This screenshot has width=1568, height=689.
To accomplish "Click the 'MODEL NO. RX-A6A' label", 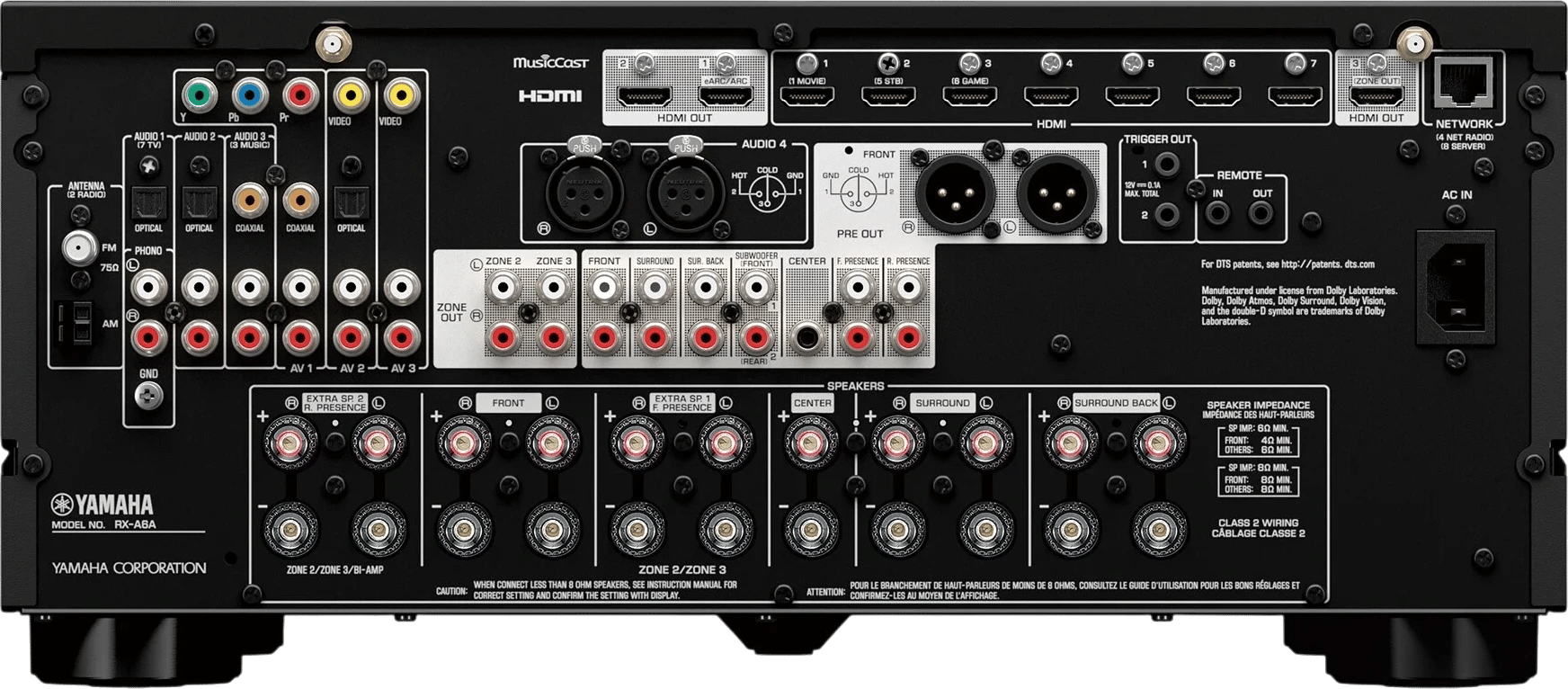I will point(103,524).
